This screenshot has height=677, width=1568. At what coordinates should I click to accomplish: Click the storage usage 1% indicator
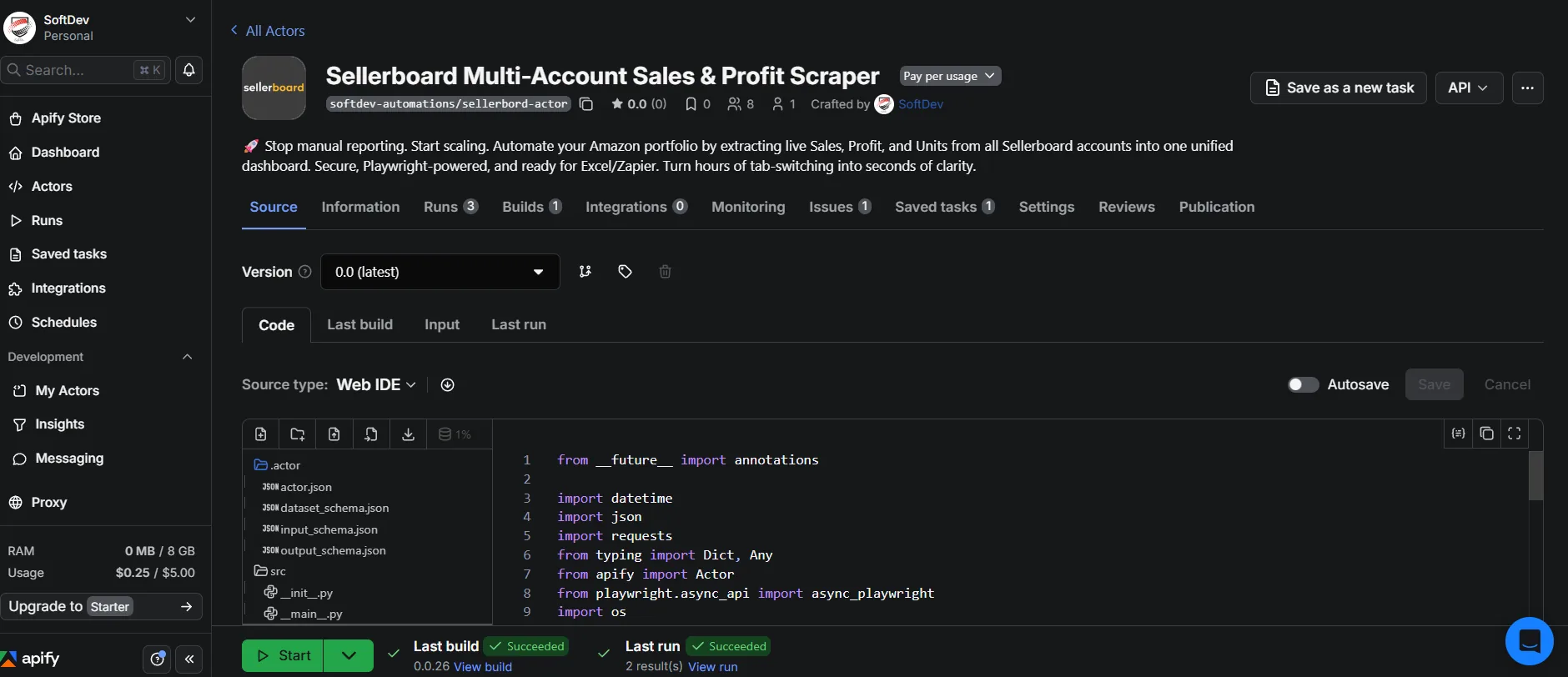(x=455, y=434)
